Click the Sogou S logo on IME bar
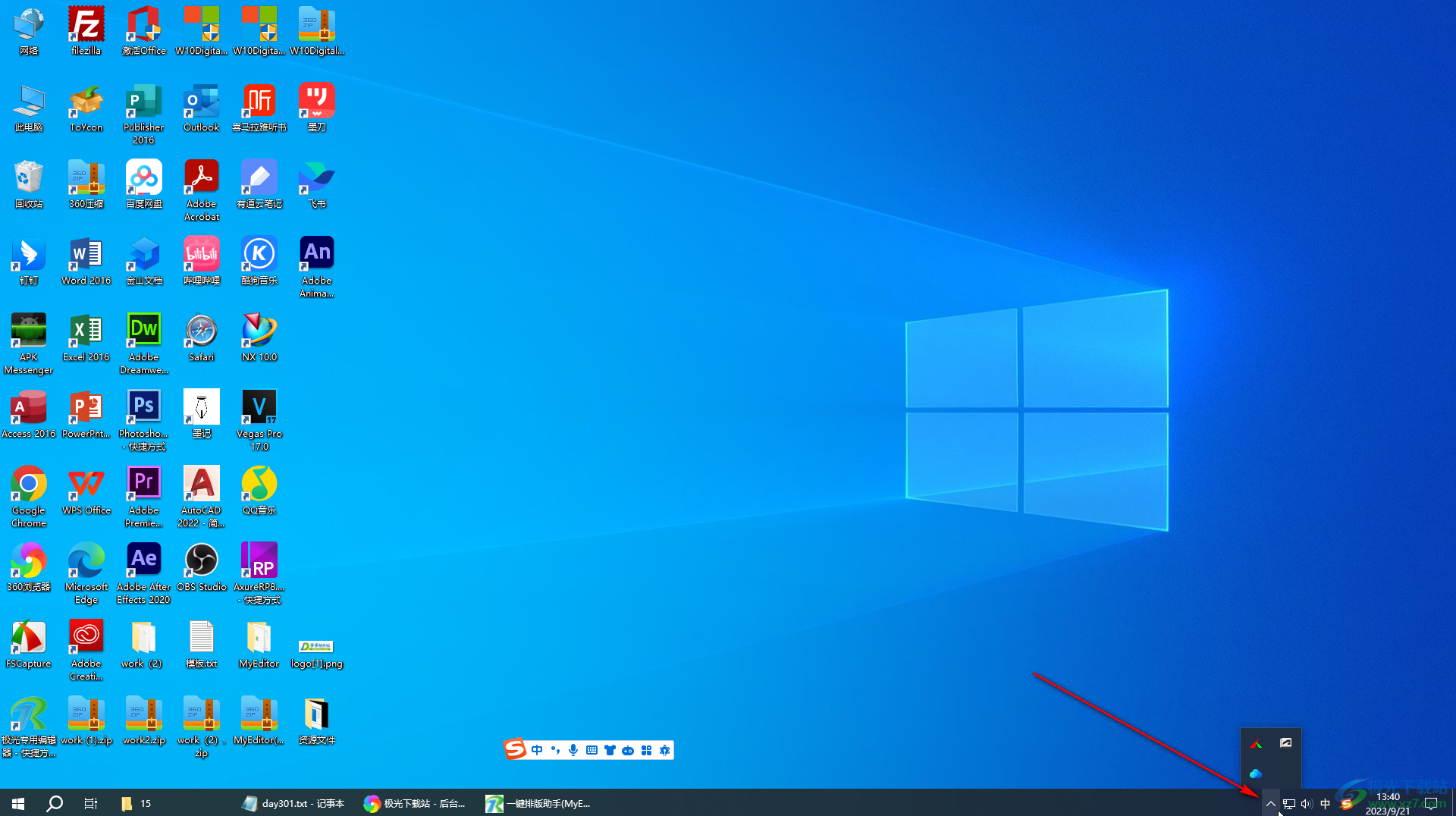This screenshot has width=1456, height=816. [x=515, y=749]
